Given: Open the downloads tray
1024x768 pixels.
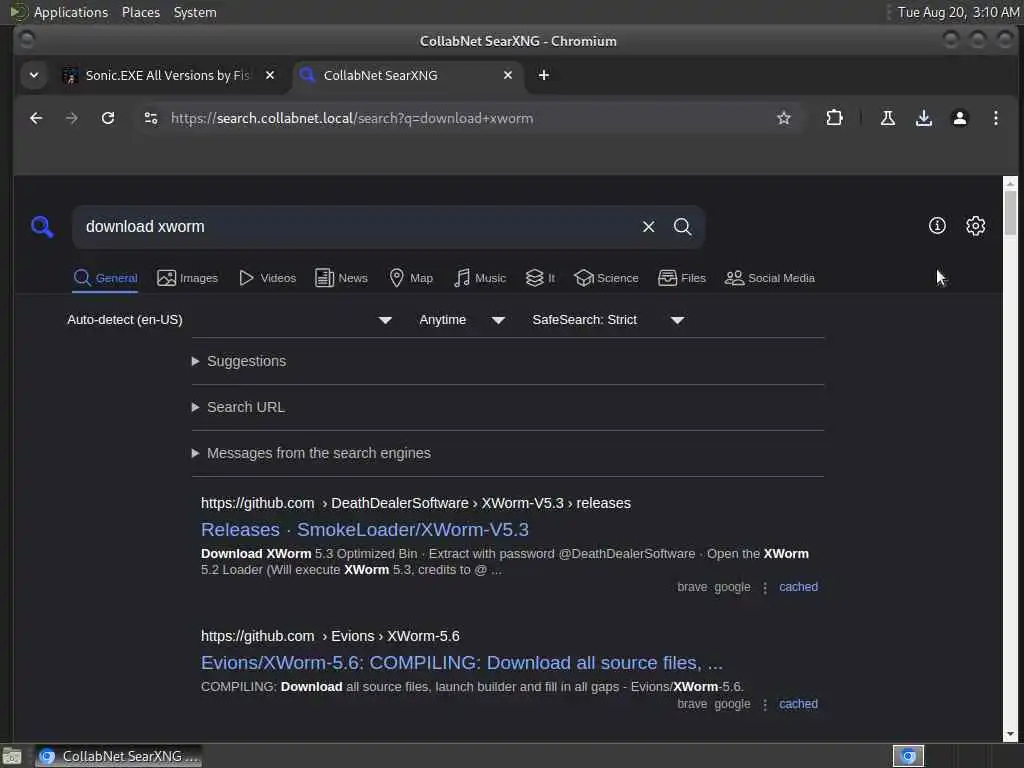Looking at the screenshot, I should (x=923, y=118).
